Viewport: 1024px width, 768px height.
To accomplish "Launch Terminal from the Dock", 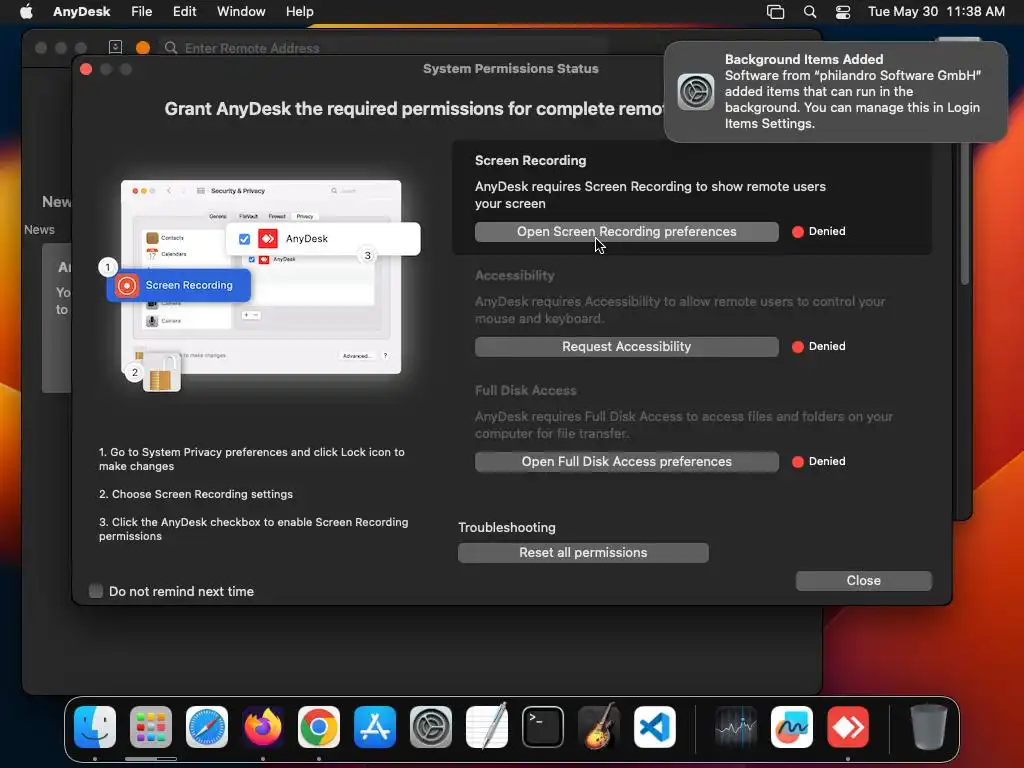I will pyautogui.click(x=543, y=727).
